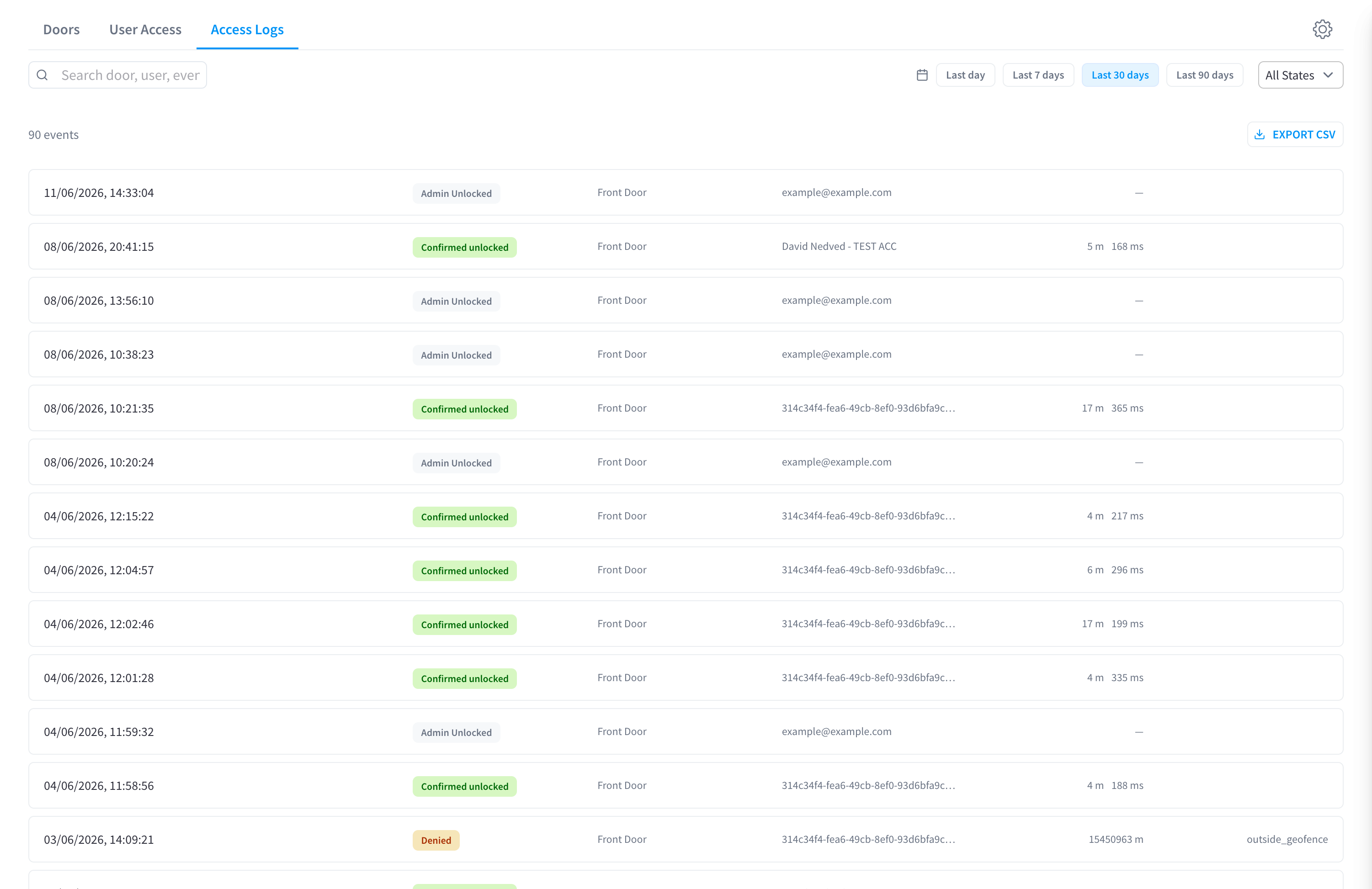Open log entry 11/06/2026, 14:33:04
1372x889 pixels.
click(x=686, y=192)
